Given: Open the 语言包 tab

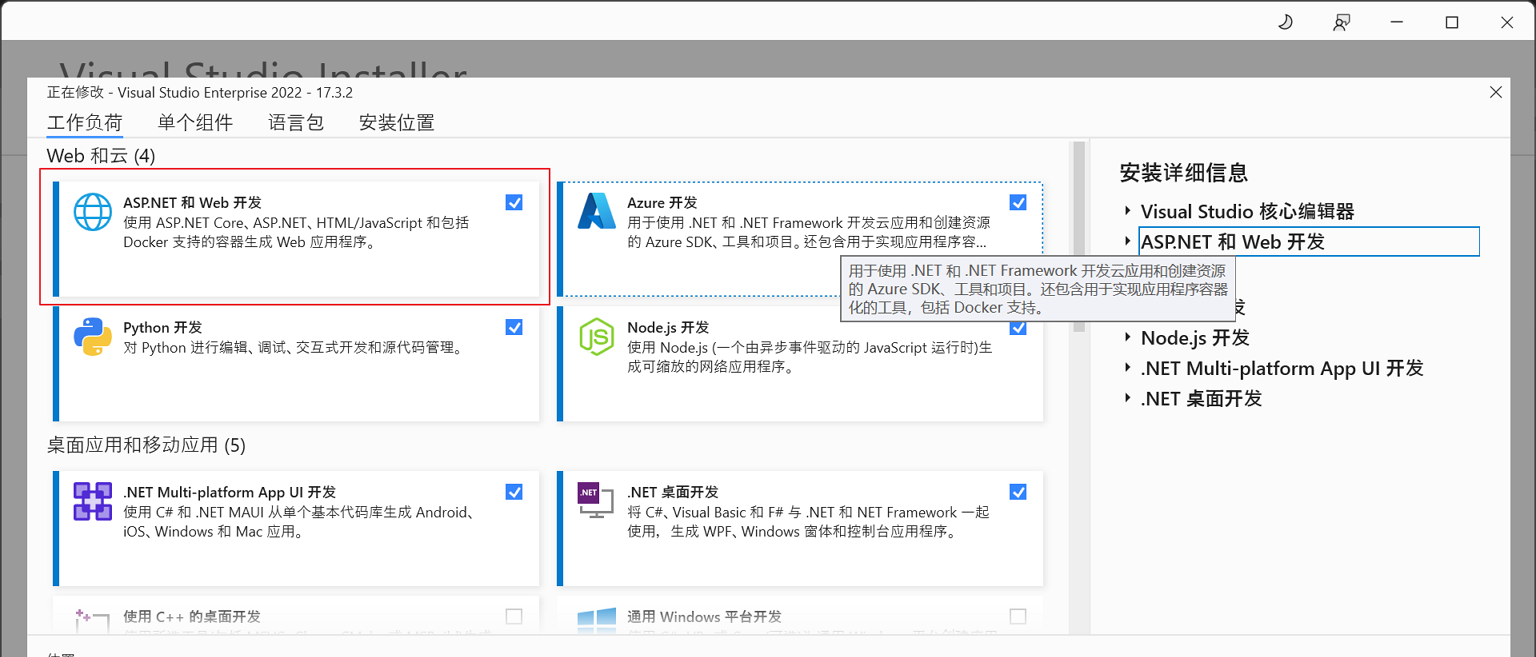Looking at the screenshot, I should (x=295, y=122).
